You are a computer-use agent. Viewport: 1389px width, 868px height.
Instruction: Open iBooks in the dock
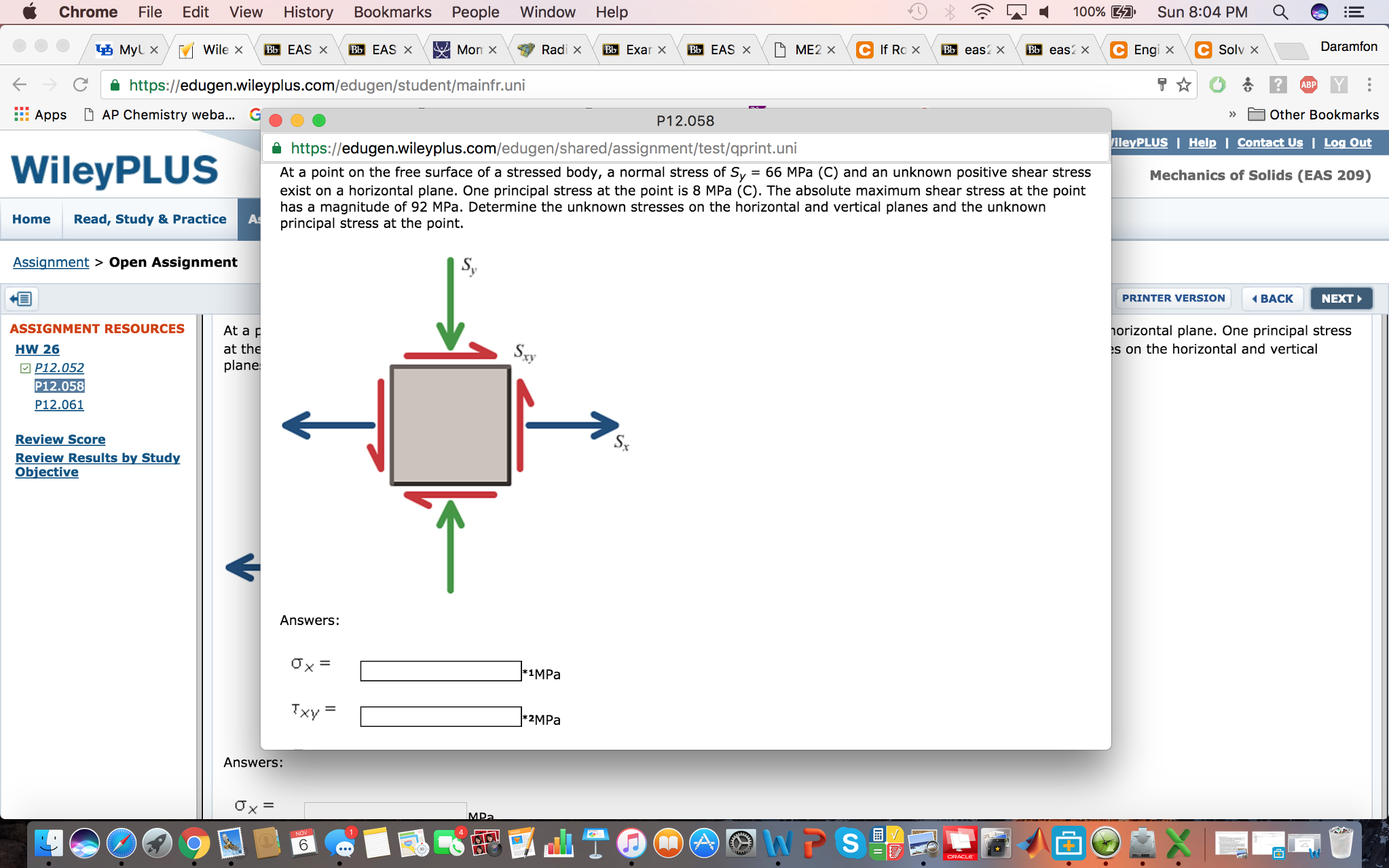[668, 844]
